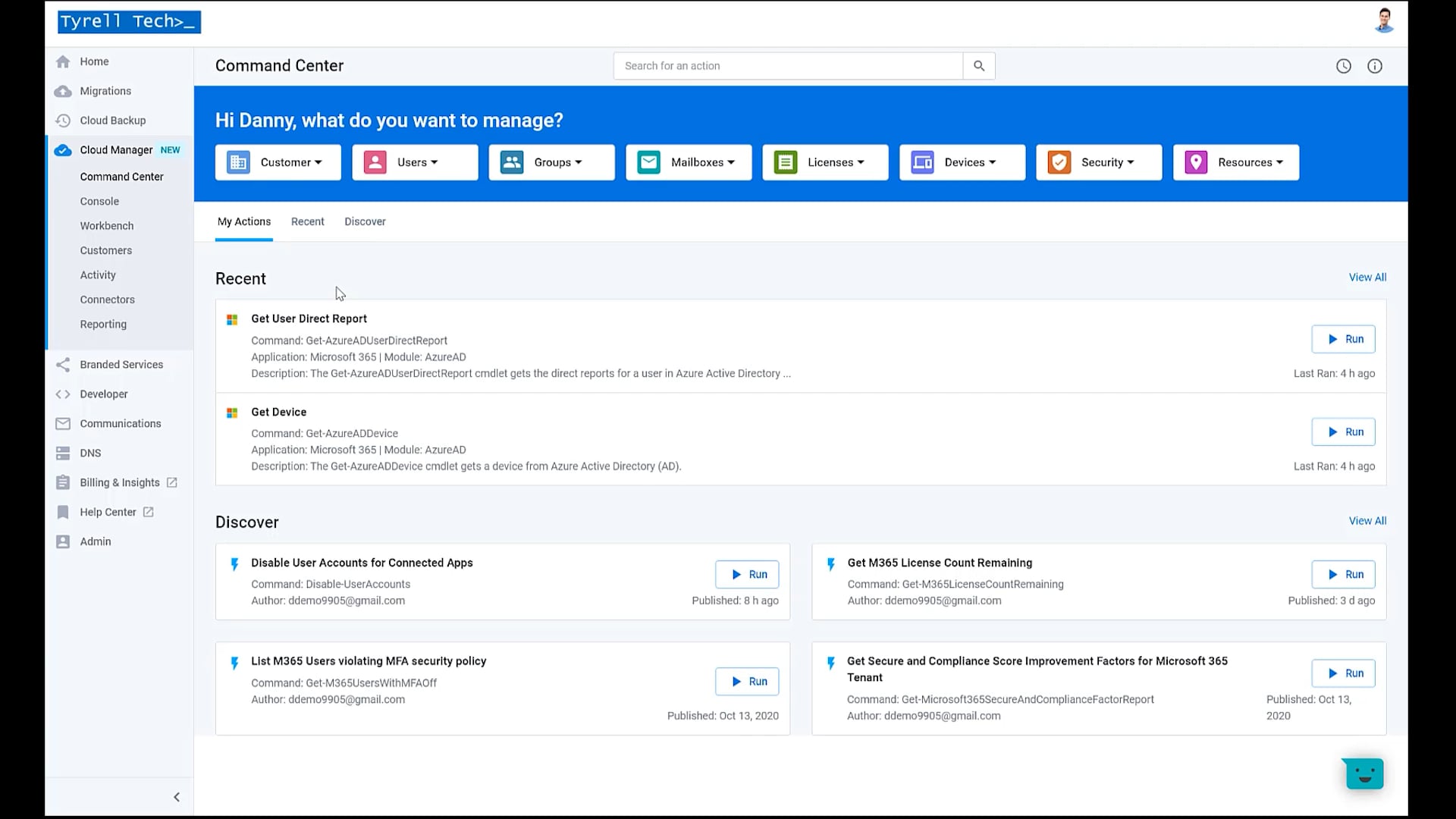The height and width of the screenshot is (819, 1456).
Task: Run Disable User Accounts for Connected Apps
Action: [746, 575]
